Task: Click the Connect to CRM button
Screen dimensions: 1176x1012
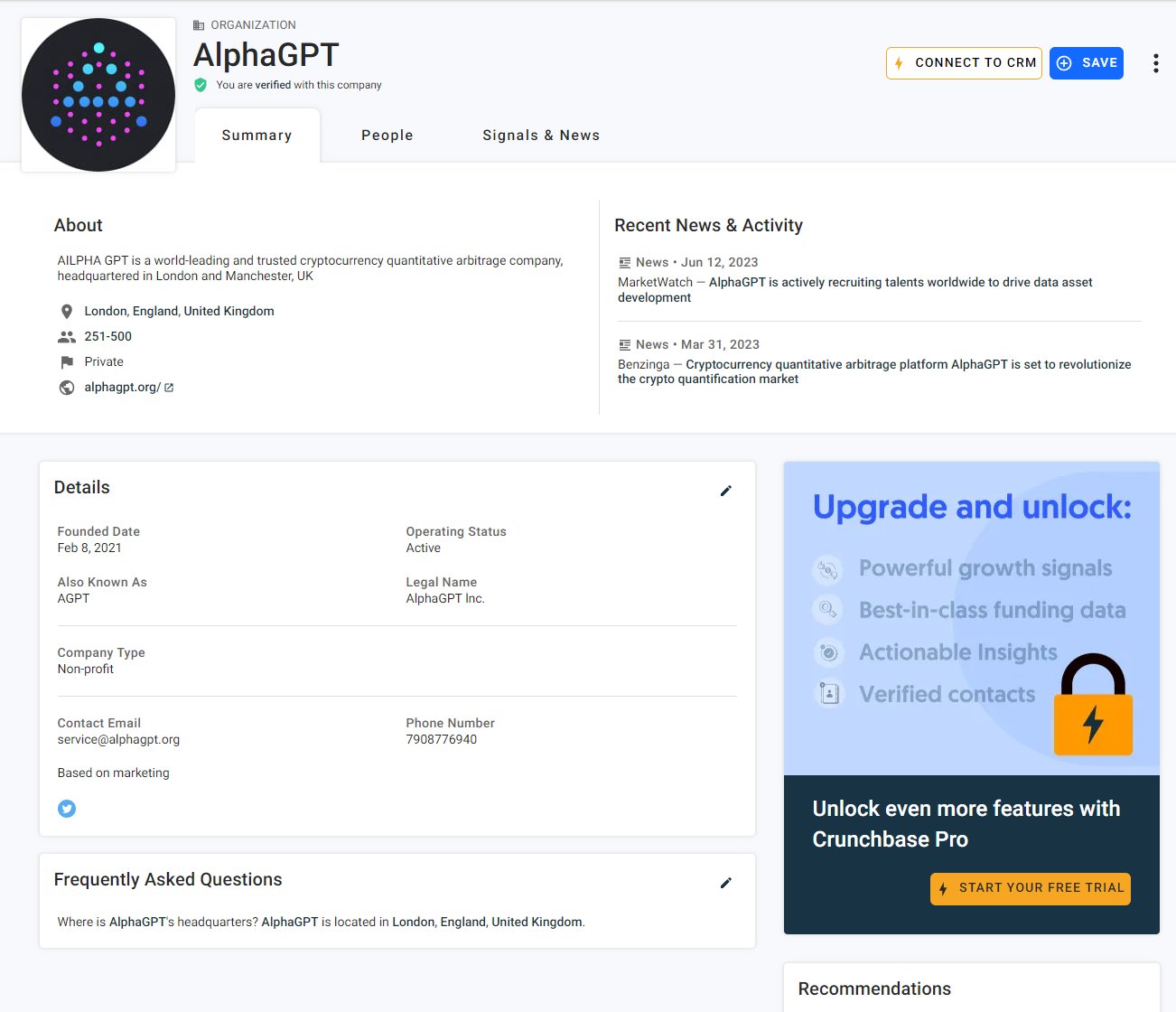Action: (x=963, y=63)
